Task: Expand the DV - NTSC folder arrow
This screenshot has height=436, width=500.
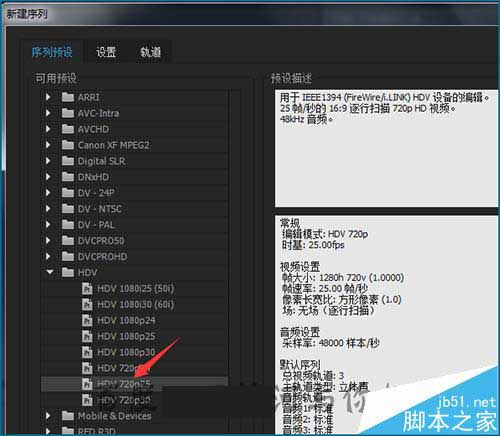Action: [48, 209]
